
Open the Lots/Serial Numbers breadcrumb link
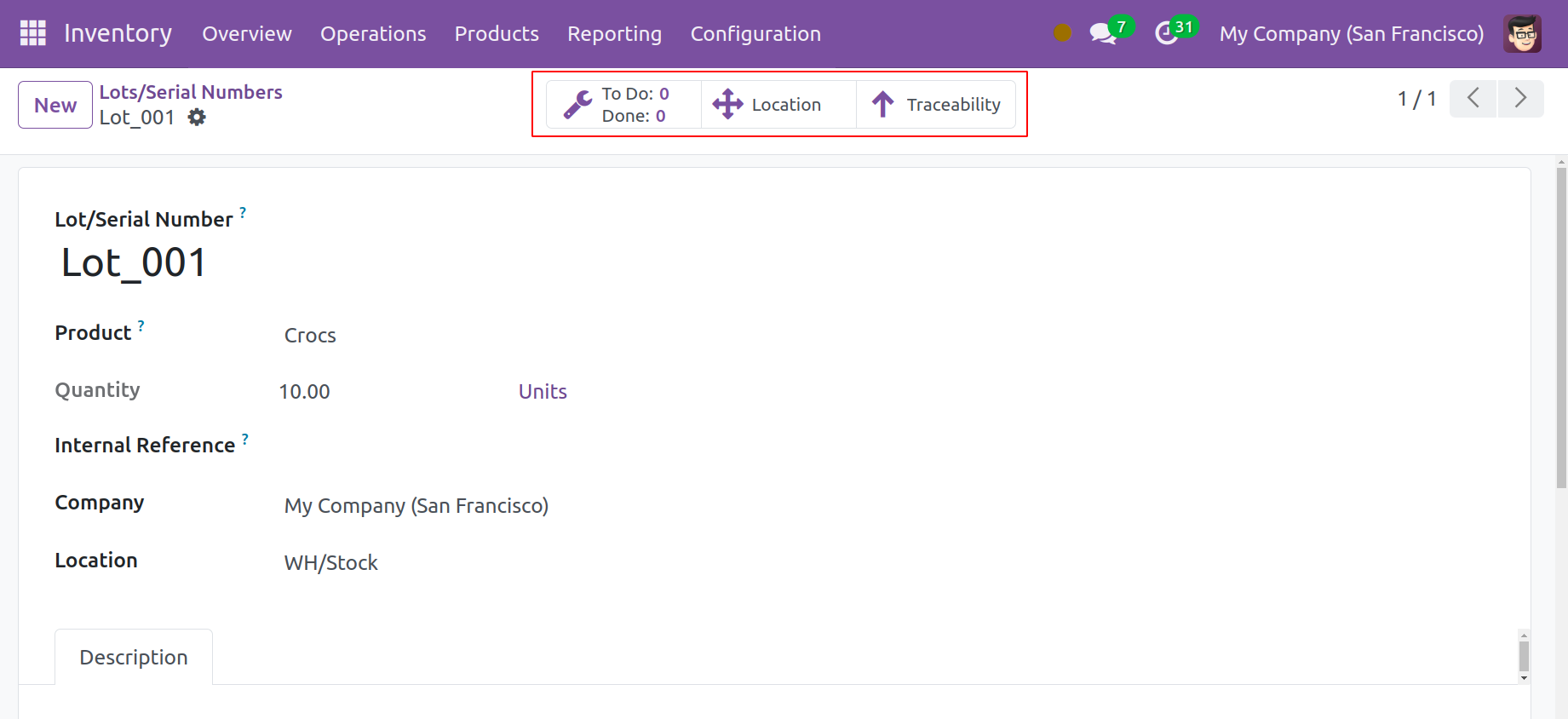(x=191, y=92)
